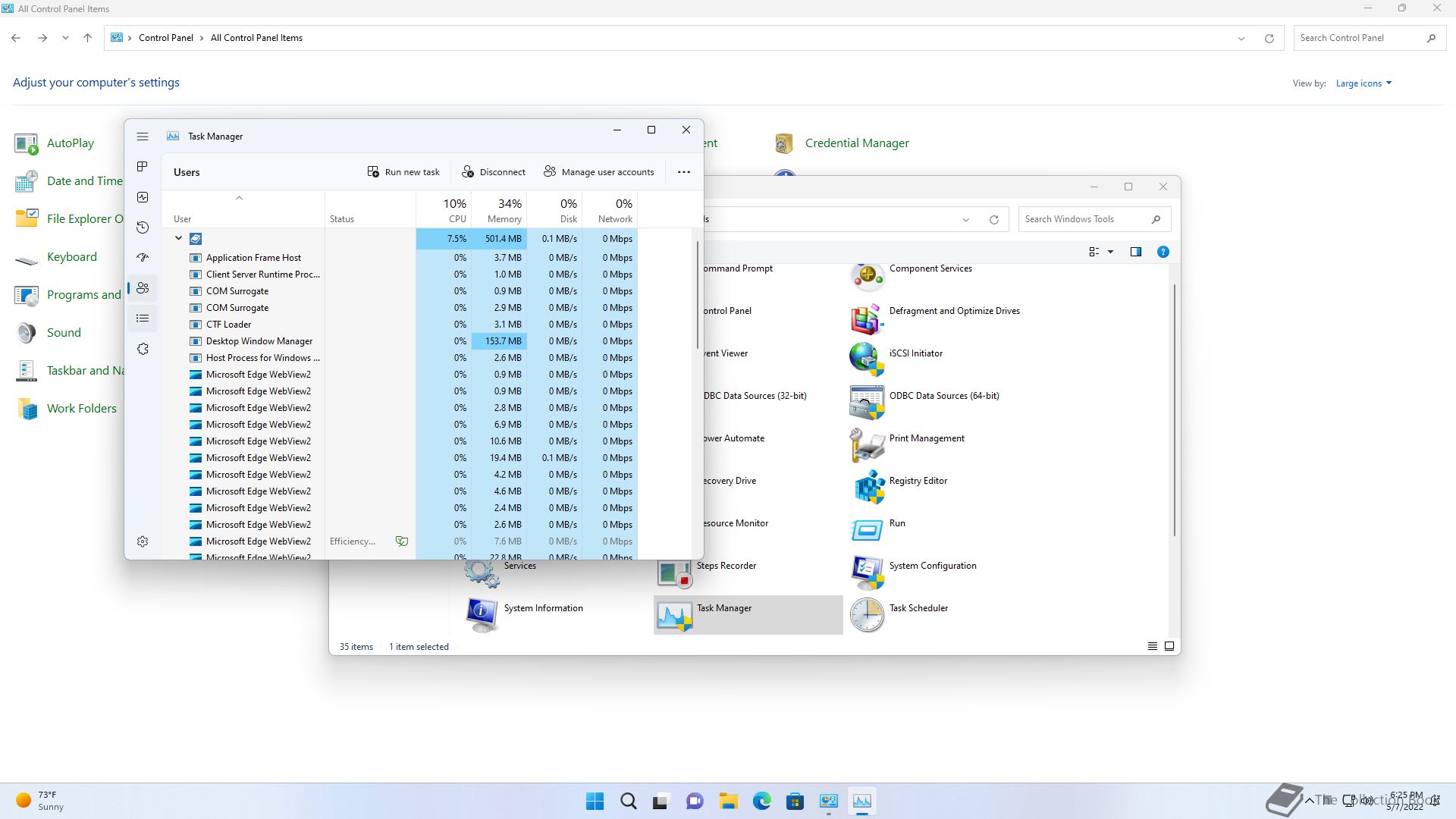The image size is (1456, 819).
Task: Open more options ellipsis in Task Manager
Action: point(684,172)
